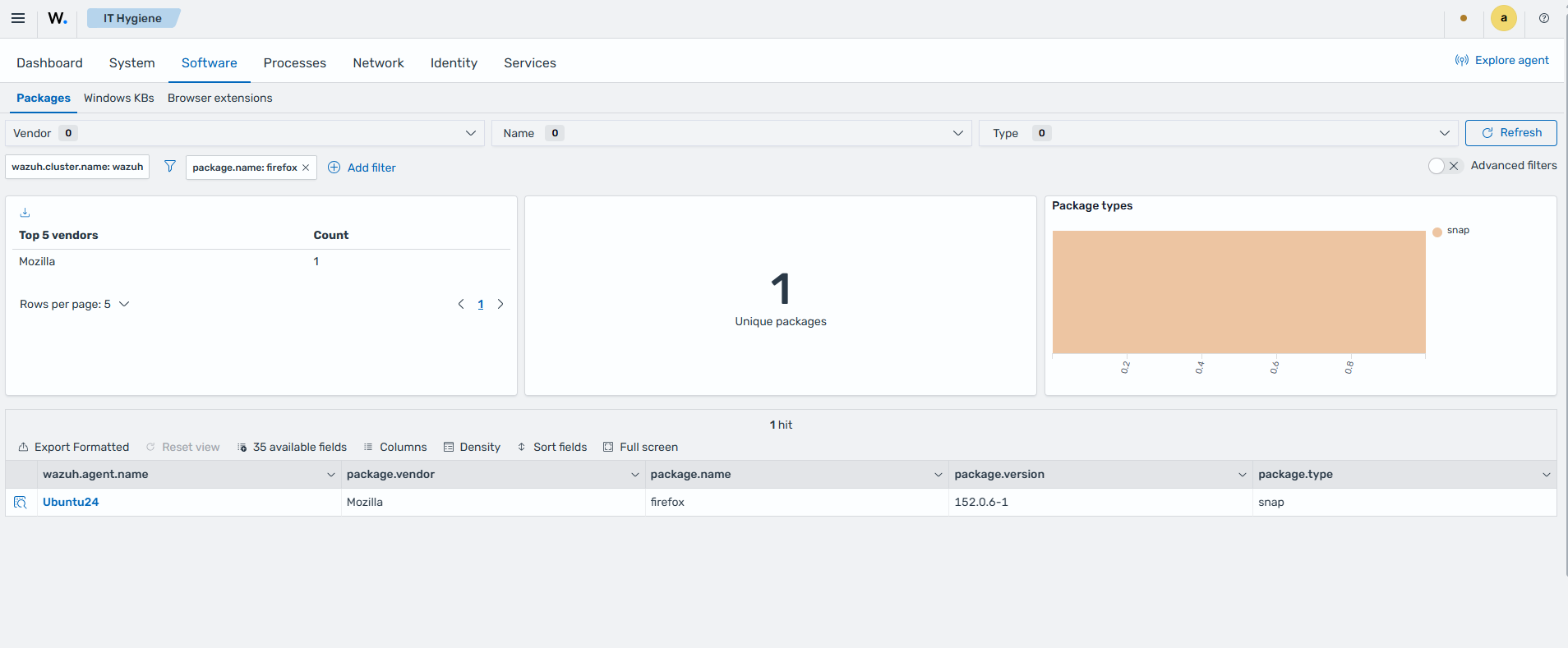Switch to the Services tab
This screenshot has width=1568, height=648.
point(530,63)
